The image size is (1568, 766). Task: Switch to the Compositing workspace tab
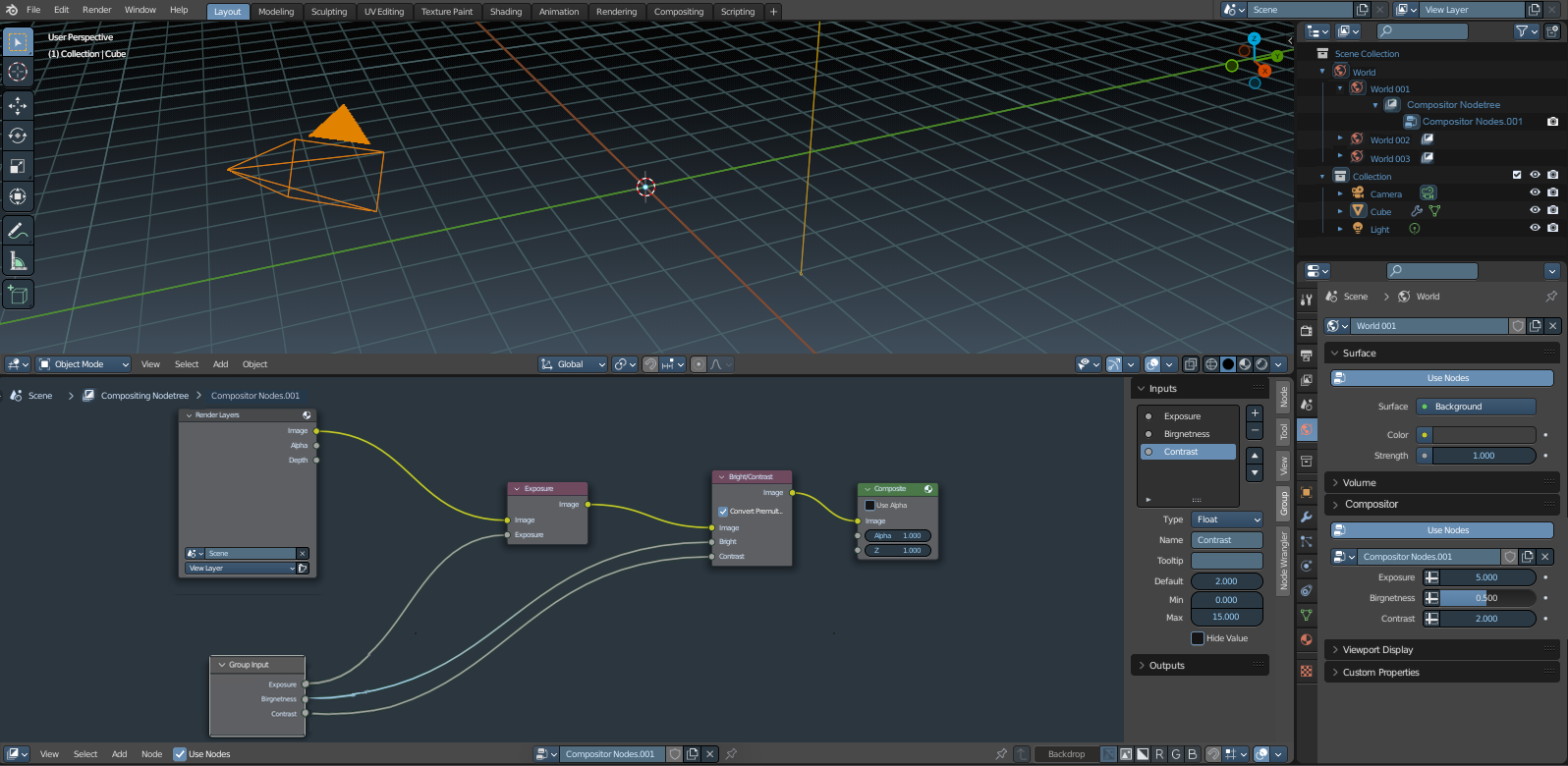679,12
